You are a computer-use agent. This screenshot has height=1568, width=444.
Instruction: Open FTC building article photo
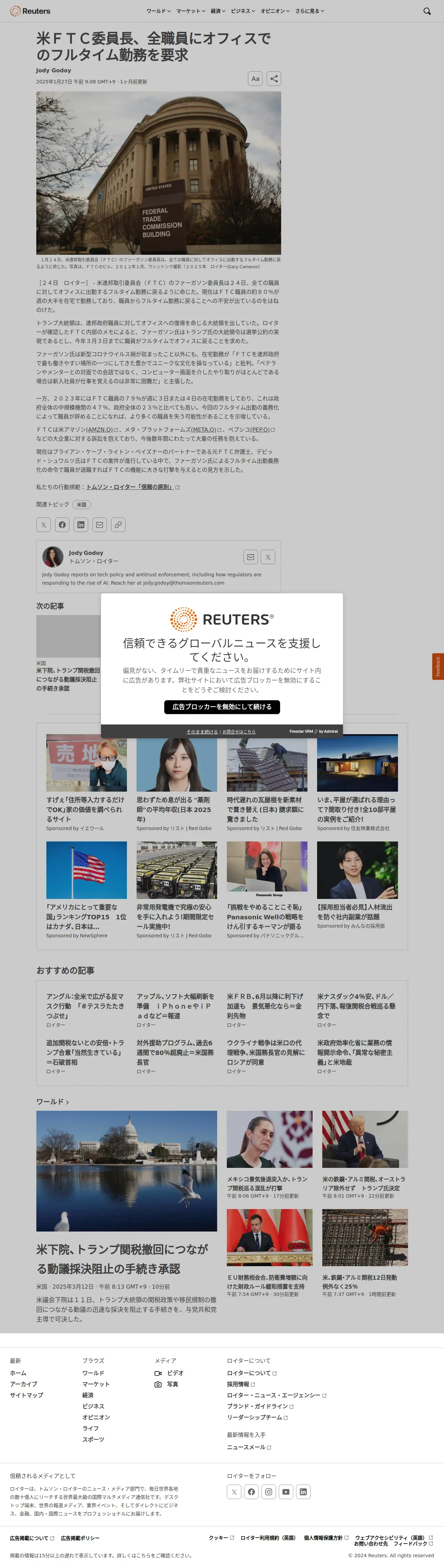tap(158, 173)
